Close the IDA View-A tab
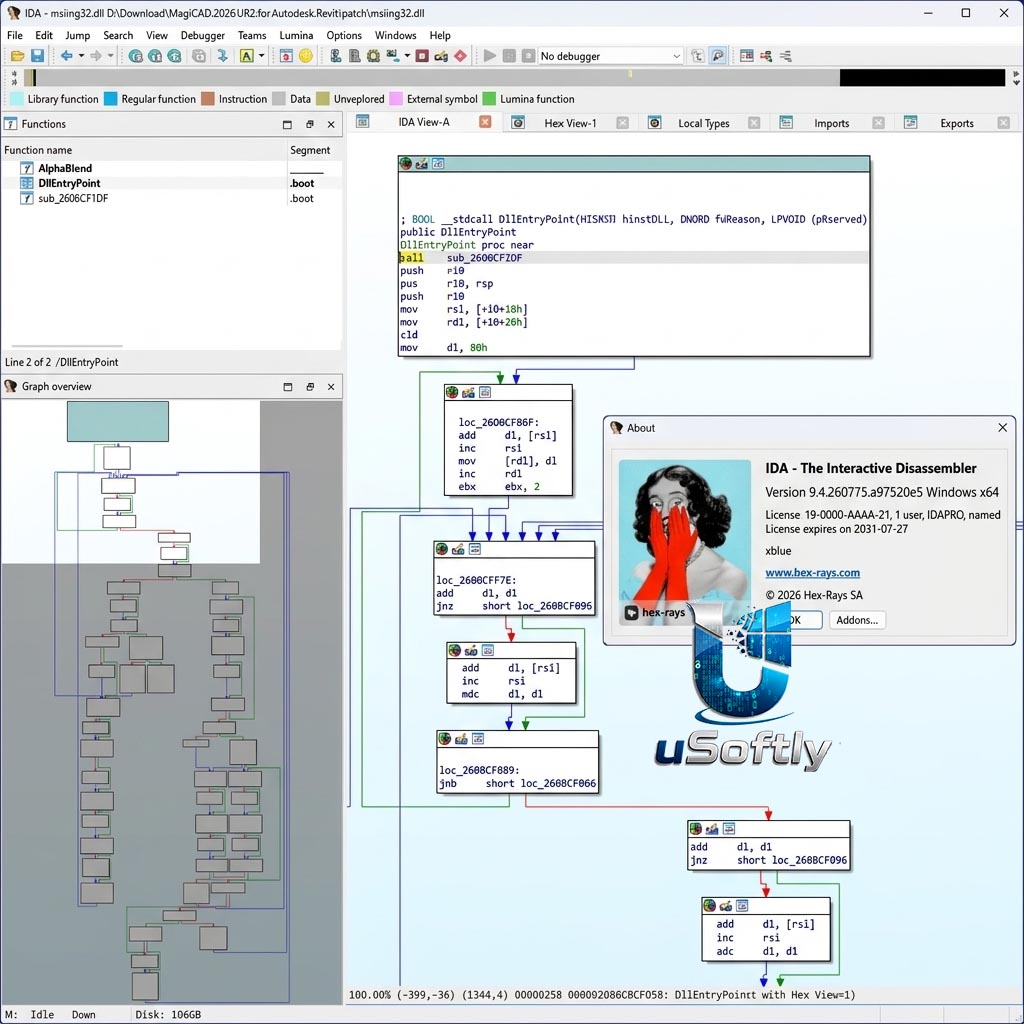Image resolution: width=1024 pixels, height=1024 pixels. pyautogui.click(x=485, y=122)
